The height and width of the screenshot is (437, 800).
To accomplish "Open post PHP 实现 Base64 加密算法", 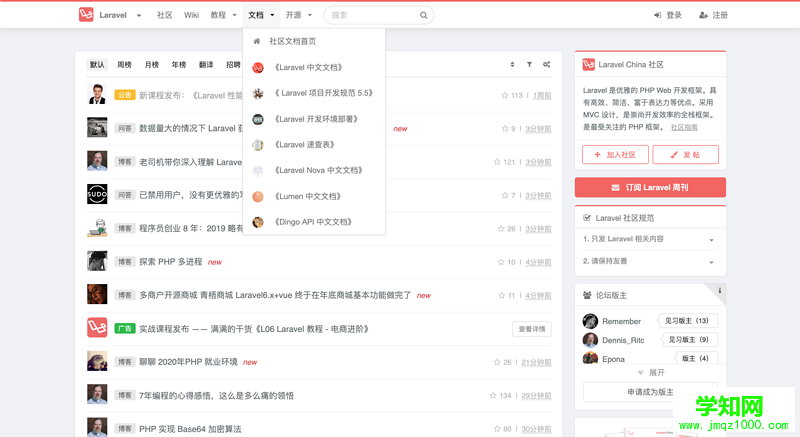I will (x=190, y=429).
